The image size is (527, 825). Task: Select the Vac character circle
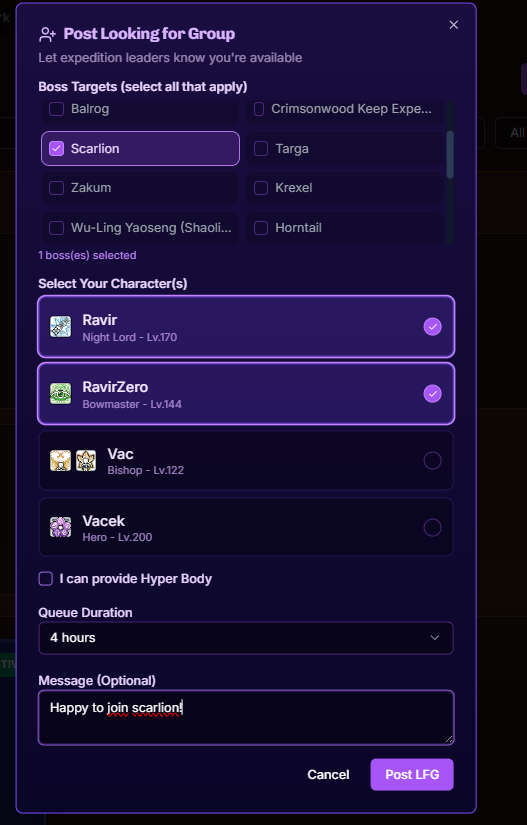(x=432, y=460)
